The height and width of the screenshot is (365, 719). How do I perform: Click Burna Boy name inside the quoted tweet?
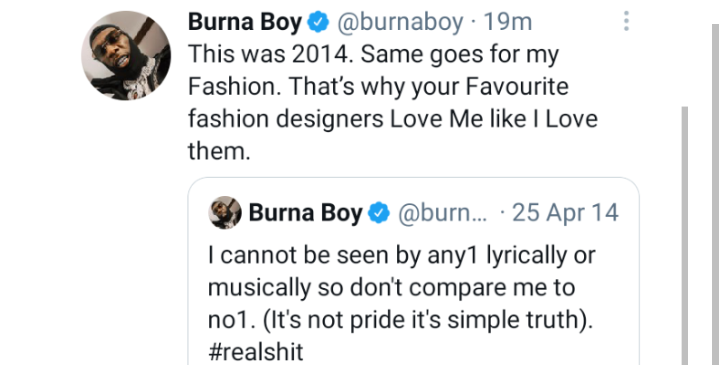coord(306,213)
